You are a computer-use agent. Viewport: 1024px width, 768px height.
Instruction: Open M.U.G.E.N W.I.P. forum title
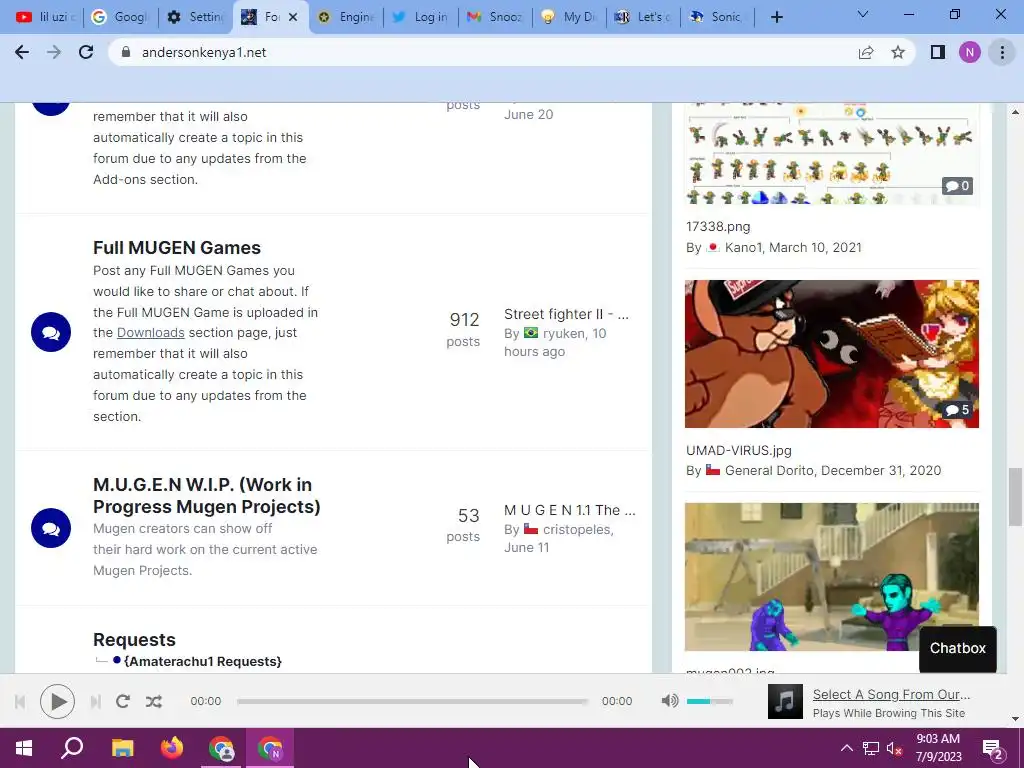206,496
